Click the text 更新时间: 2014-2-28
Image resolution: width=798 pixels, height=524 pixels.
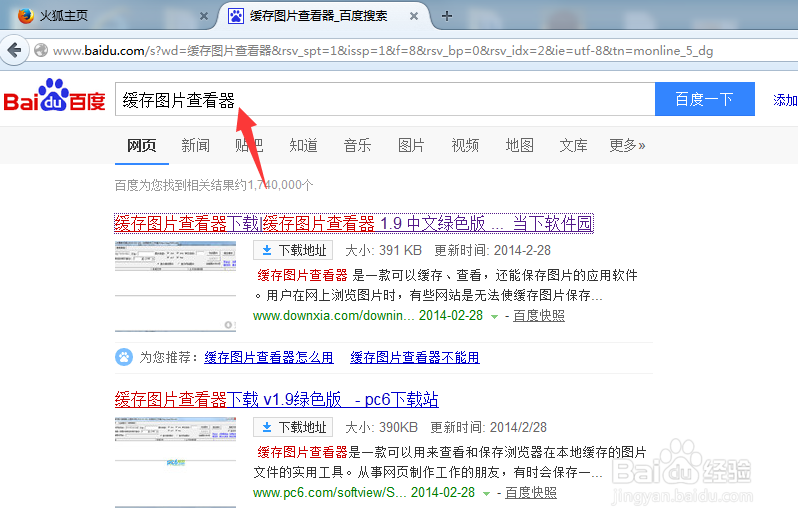(x=492, y=250)
